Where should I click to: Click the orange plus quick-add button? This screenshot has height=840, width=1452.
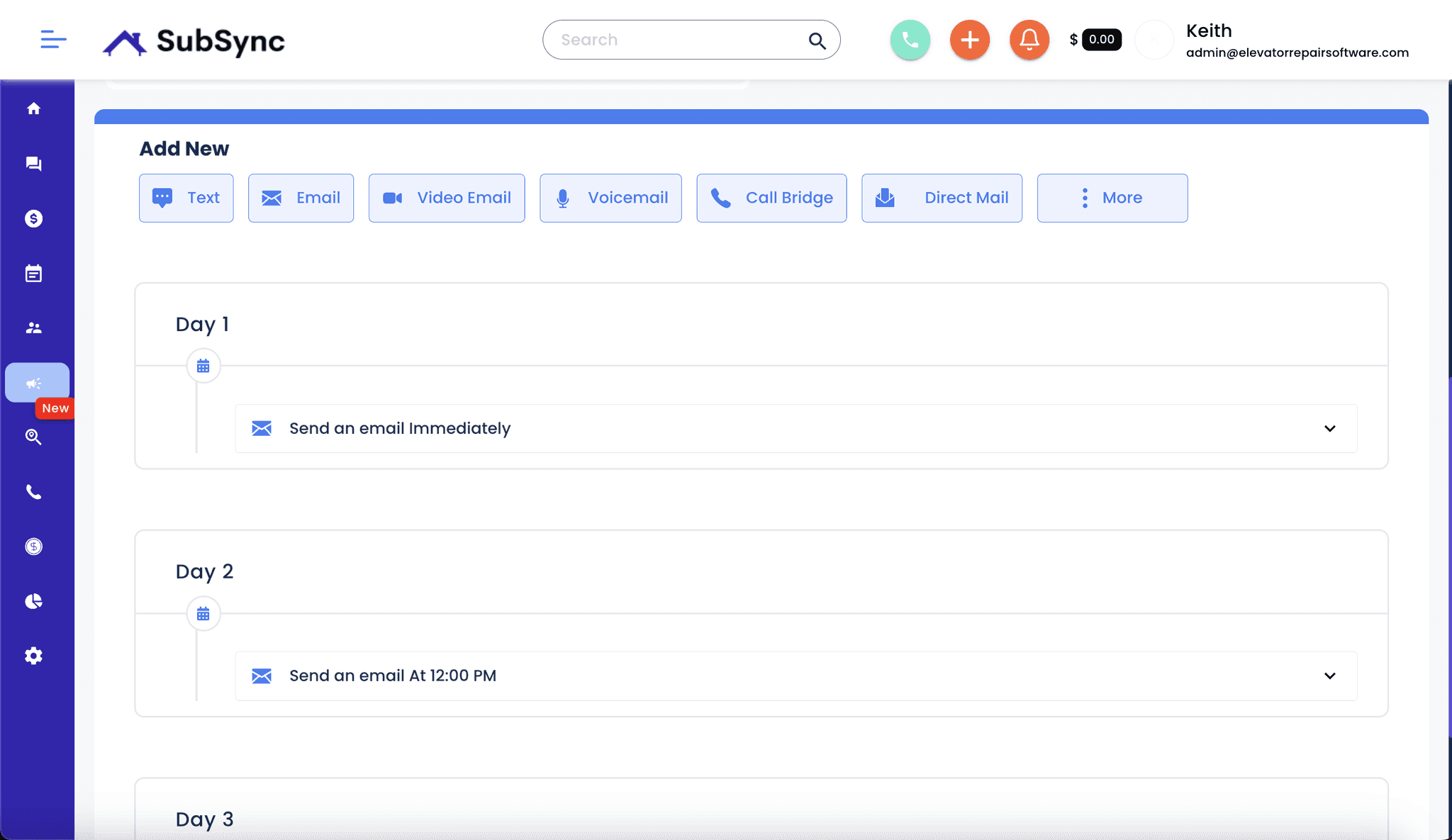[970, 40]
